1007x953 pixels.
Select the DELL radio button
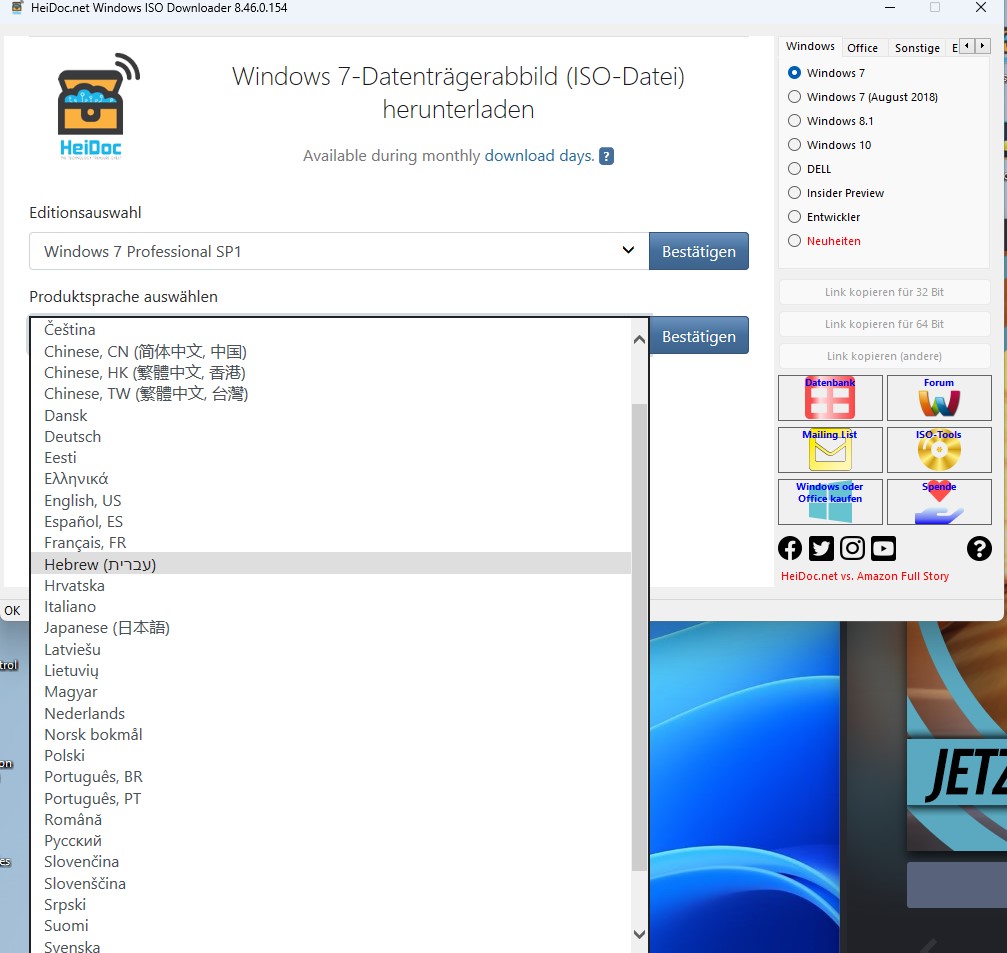tap(794, 169)
